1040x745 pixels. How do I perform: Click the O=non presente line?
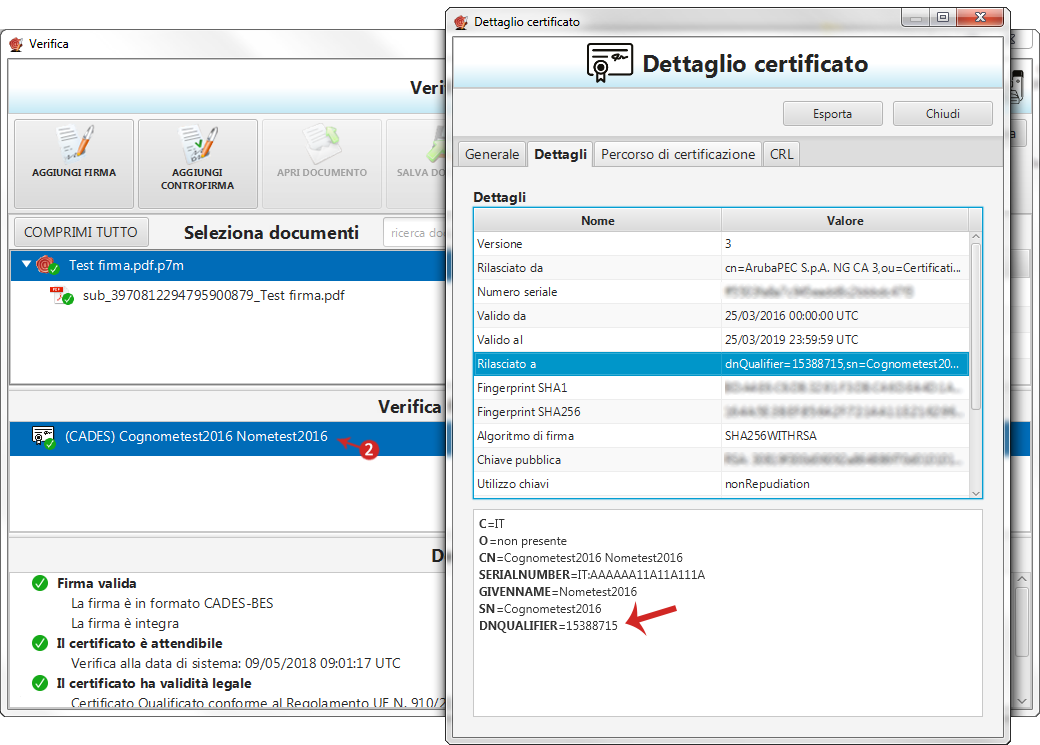(x=523, y=541)
